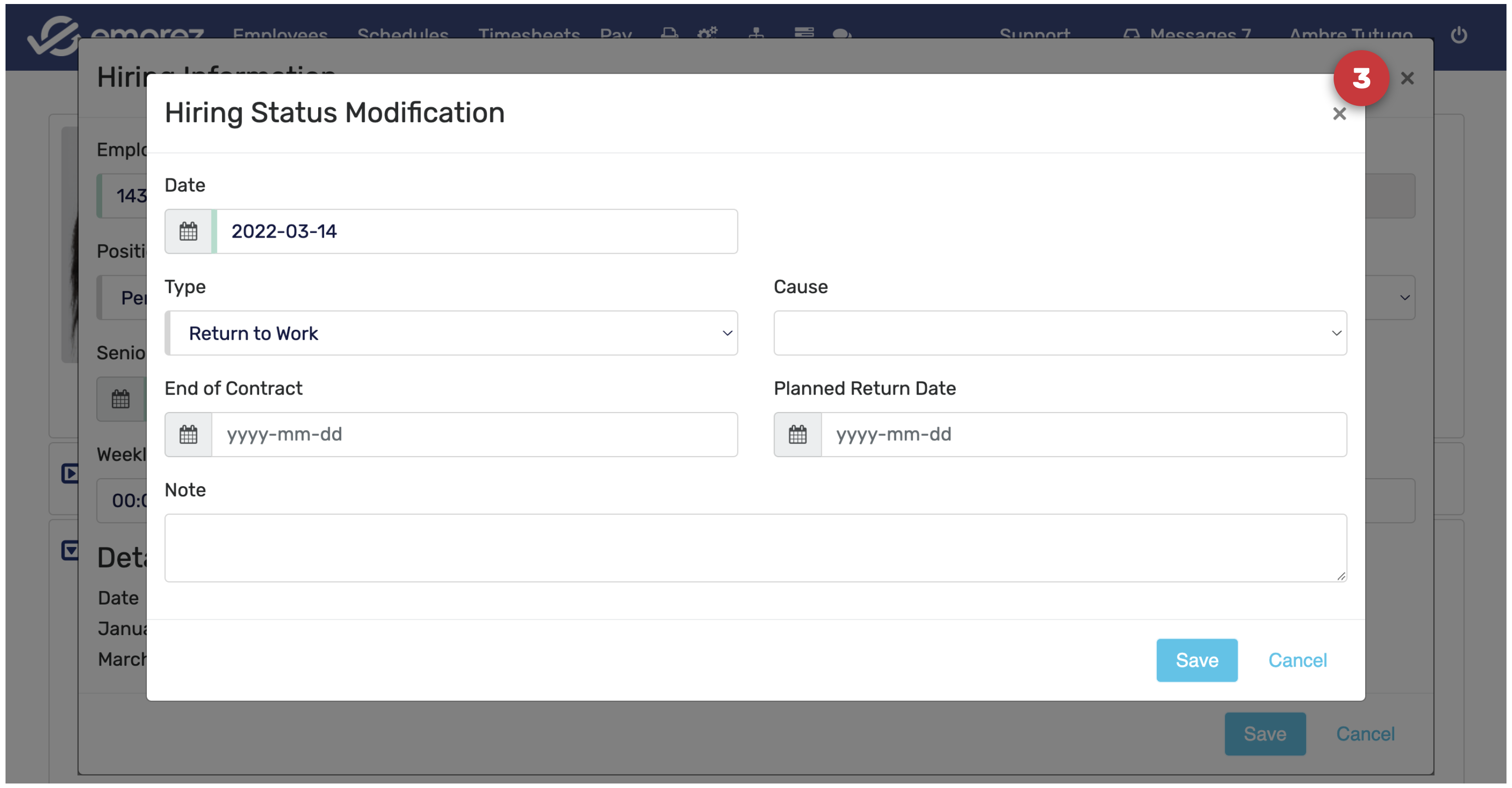The width and height of the screenshot is (1512, 788).
Task: Open the Cause dropdown
Action: pos(1060,333)
